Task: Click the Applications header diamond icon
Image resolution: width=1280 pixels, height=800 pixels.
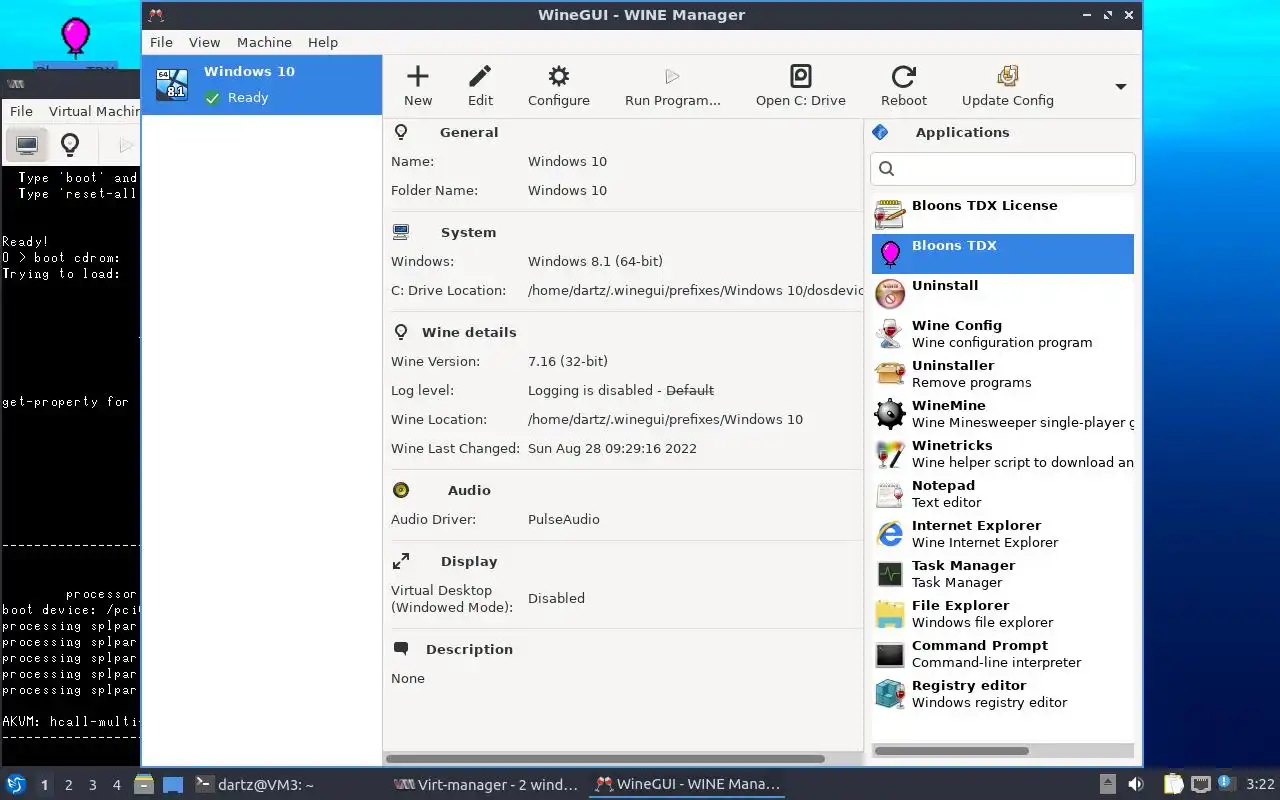Action: pyautogui.click(x=880, y=132)
